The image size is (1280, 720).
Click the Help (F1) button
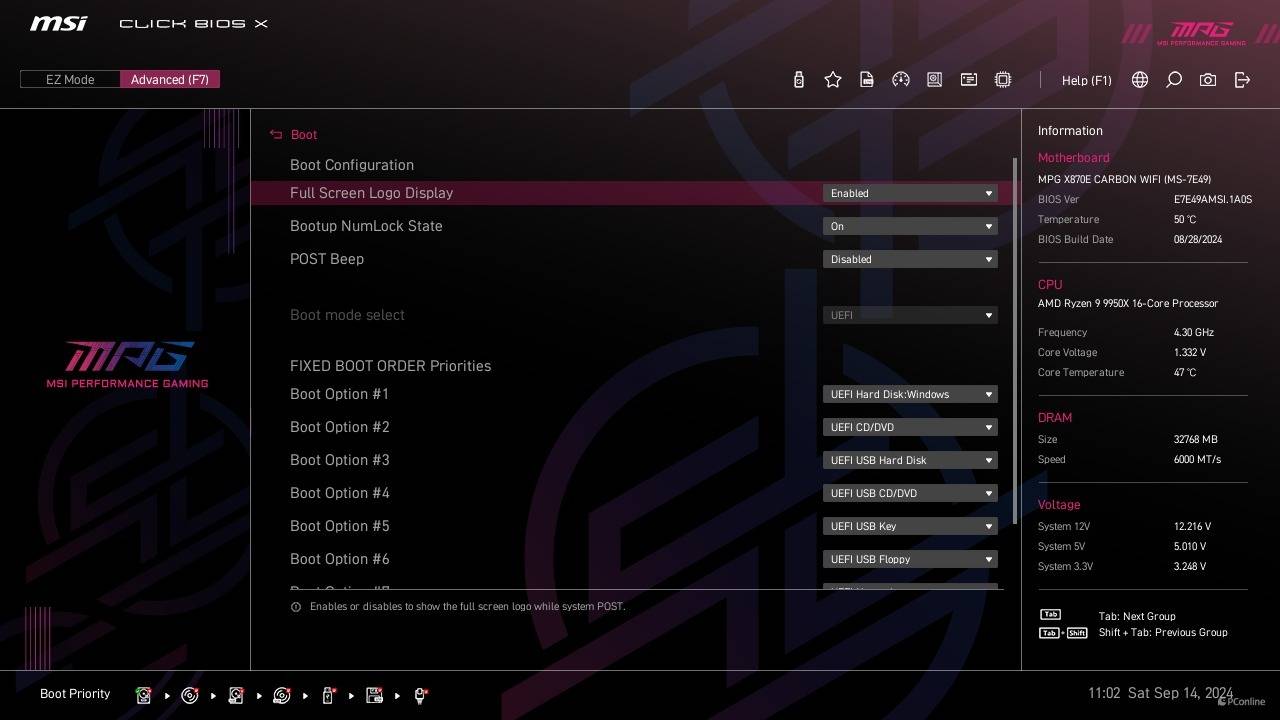1086,80
